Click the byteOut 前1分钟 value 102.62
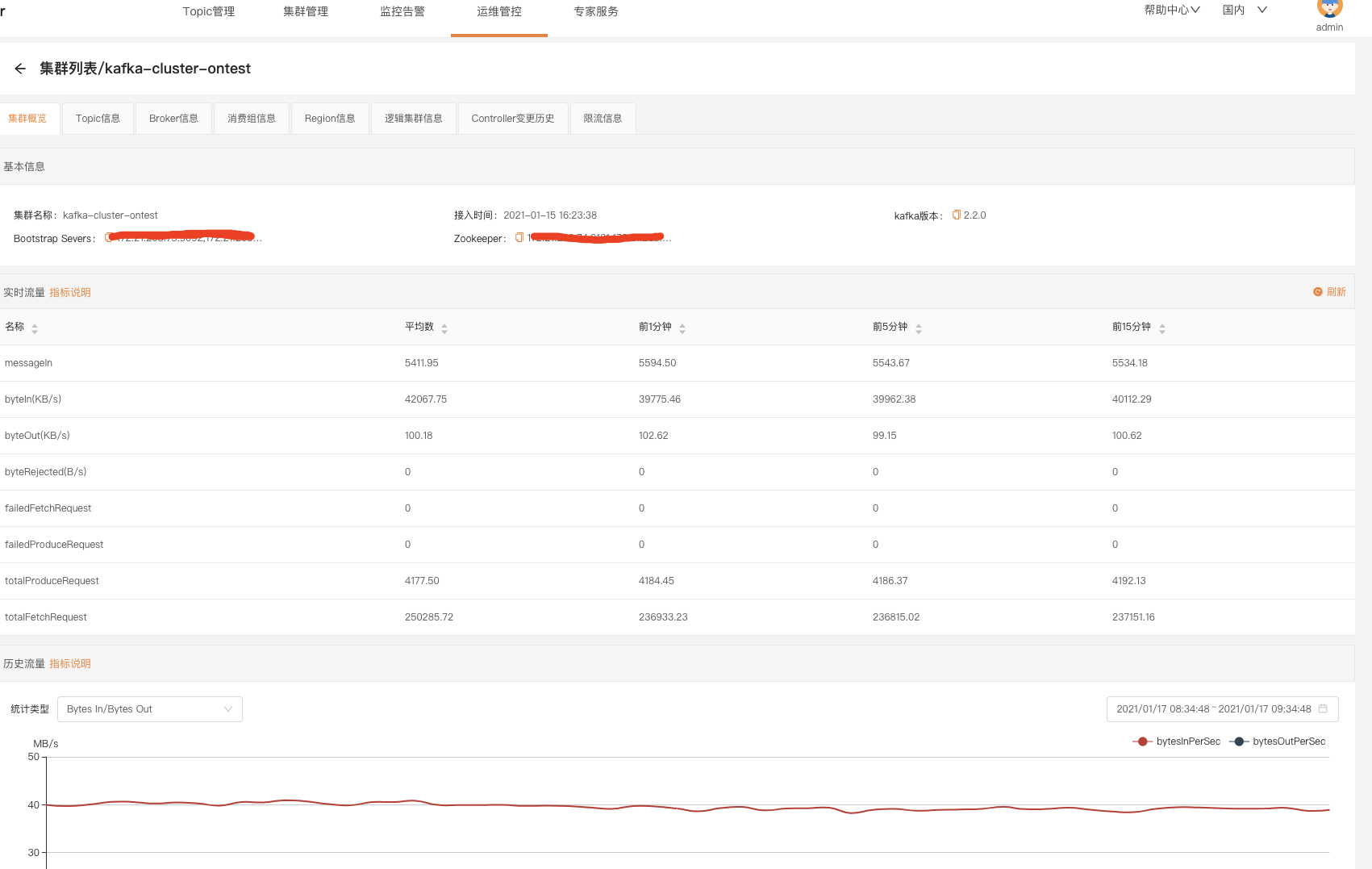Screen dimensions: 1372x869 tap(653, 436)
